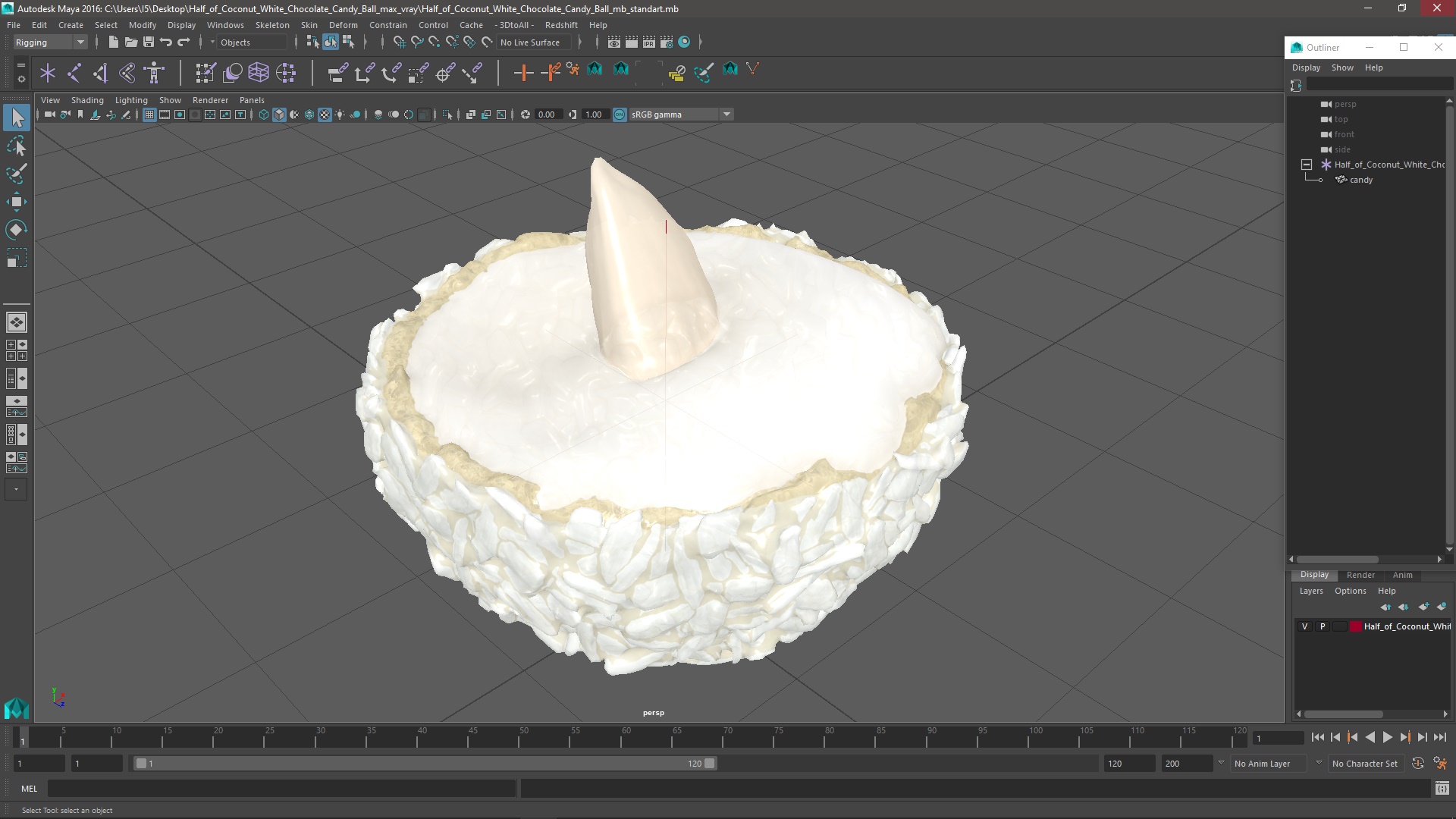Activate the Move tool in toolbox
This screenshot has width=1456, height=819.
[x=17, y=202]
